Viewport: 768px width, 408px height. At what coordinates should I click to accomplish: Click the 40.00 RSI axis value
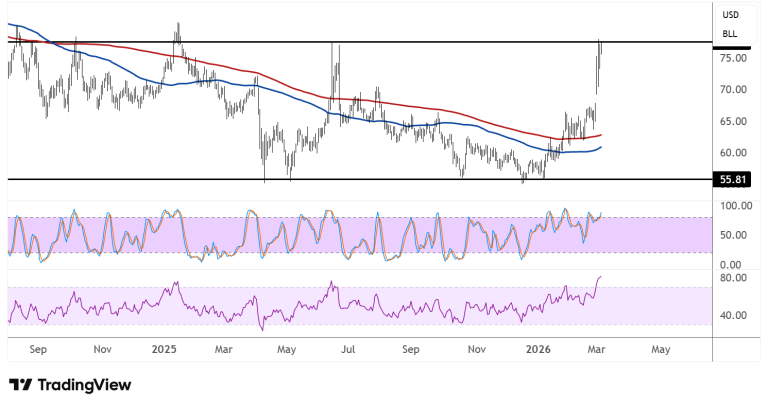[x=733, y=315]
